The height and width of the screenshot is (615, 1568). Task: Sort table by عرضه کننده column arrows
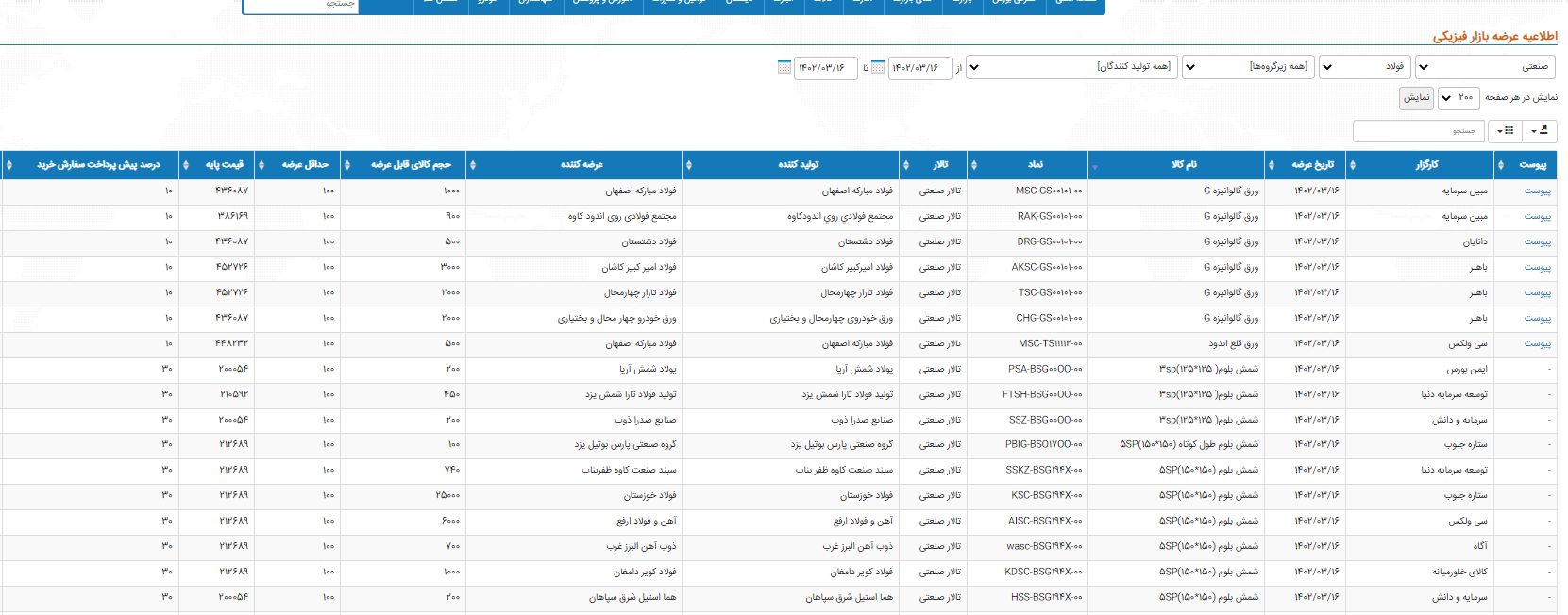tap(472, 165)
